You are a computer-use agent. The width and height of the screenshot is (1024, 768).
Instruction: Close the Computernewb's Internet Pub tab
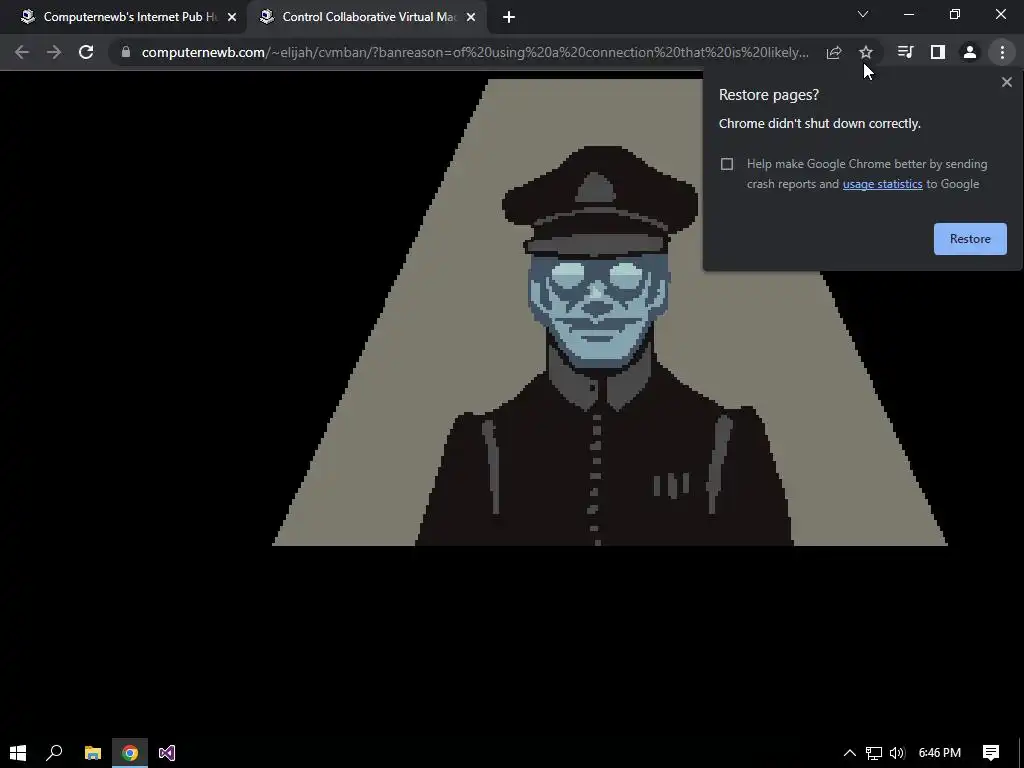point(232,18)
